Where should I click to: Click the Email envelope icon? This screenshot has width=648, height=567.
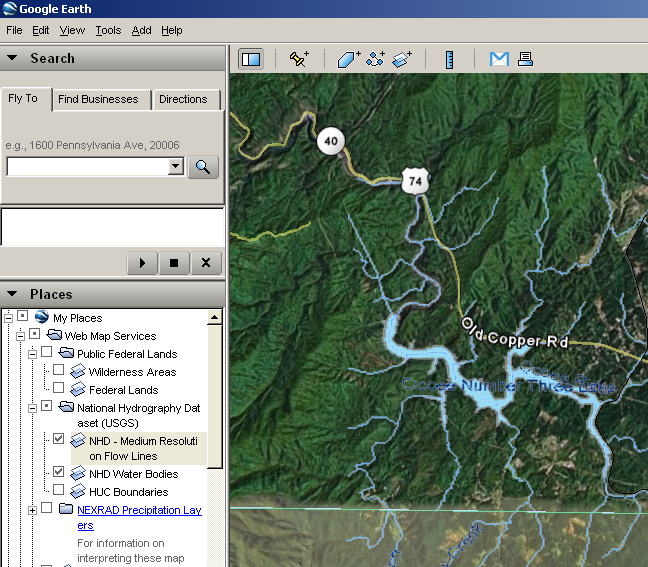point(499,60)
